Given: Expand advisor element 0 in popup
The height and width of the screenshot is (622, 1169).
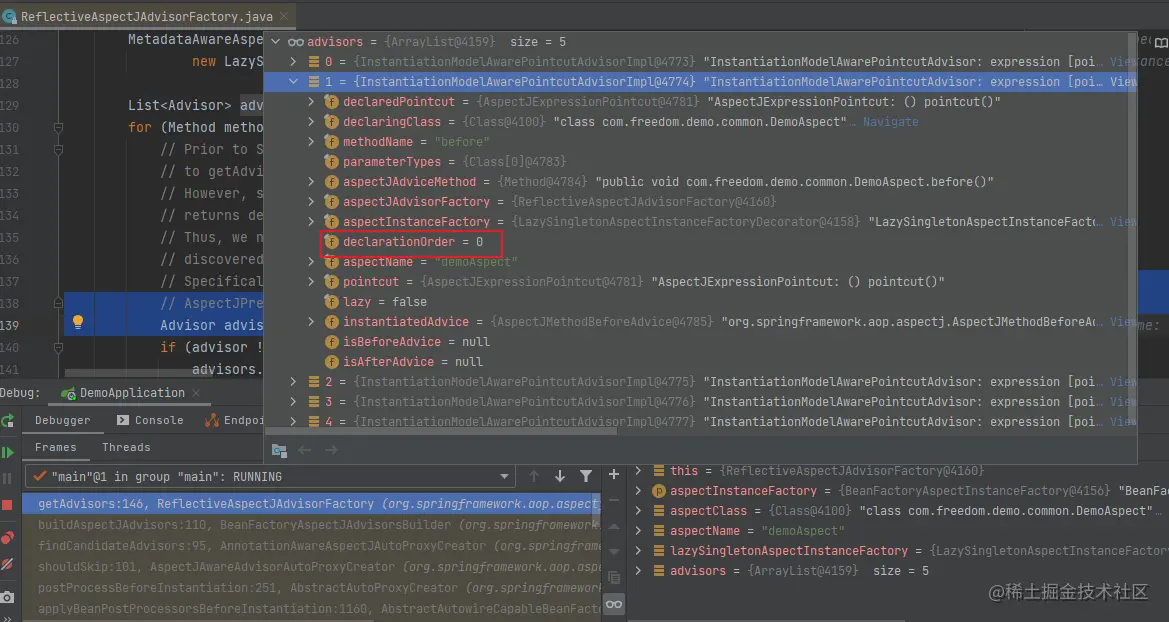Looking at the screenshot, I should pyautogui.click(x=293, y=62).
